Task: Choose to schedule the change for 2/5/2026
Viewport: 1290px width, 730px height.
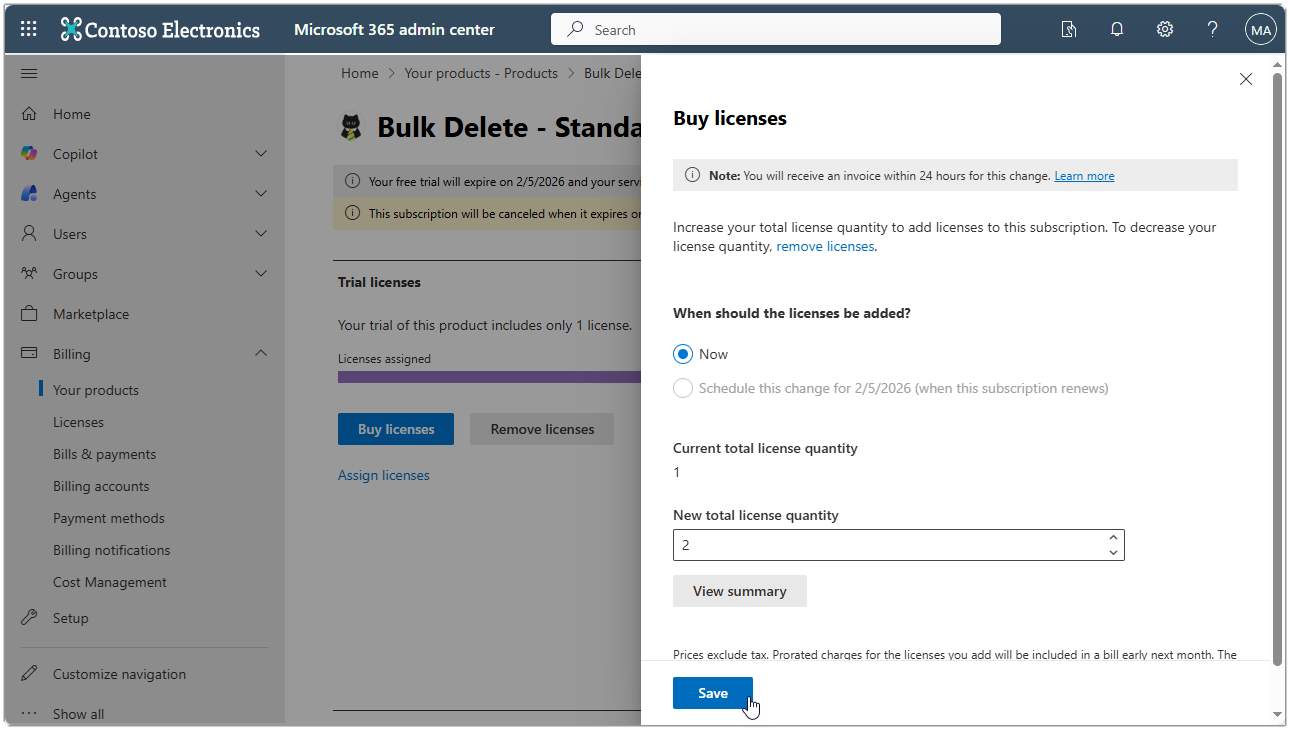Action: pyautogui.click(x=683, y=388)
